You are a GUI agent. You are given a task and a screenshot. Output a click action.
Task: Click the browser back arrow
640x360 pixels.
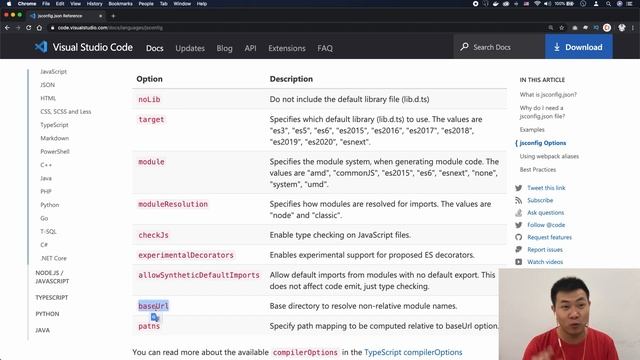point(7,28)
